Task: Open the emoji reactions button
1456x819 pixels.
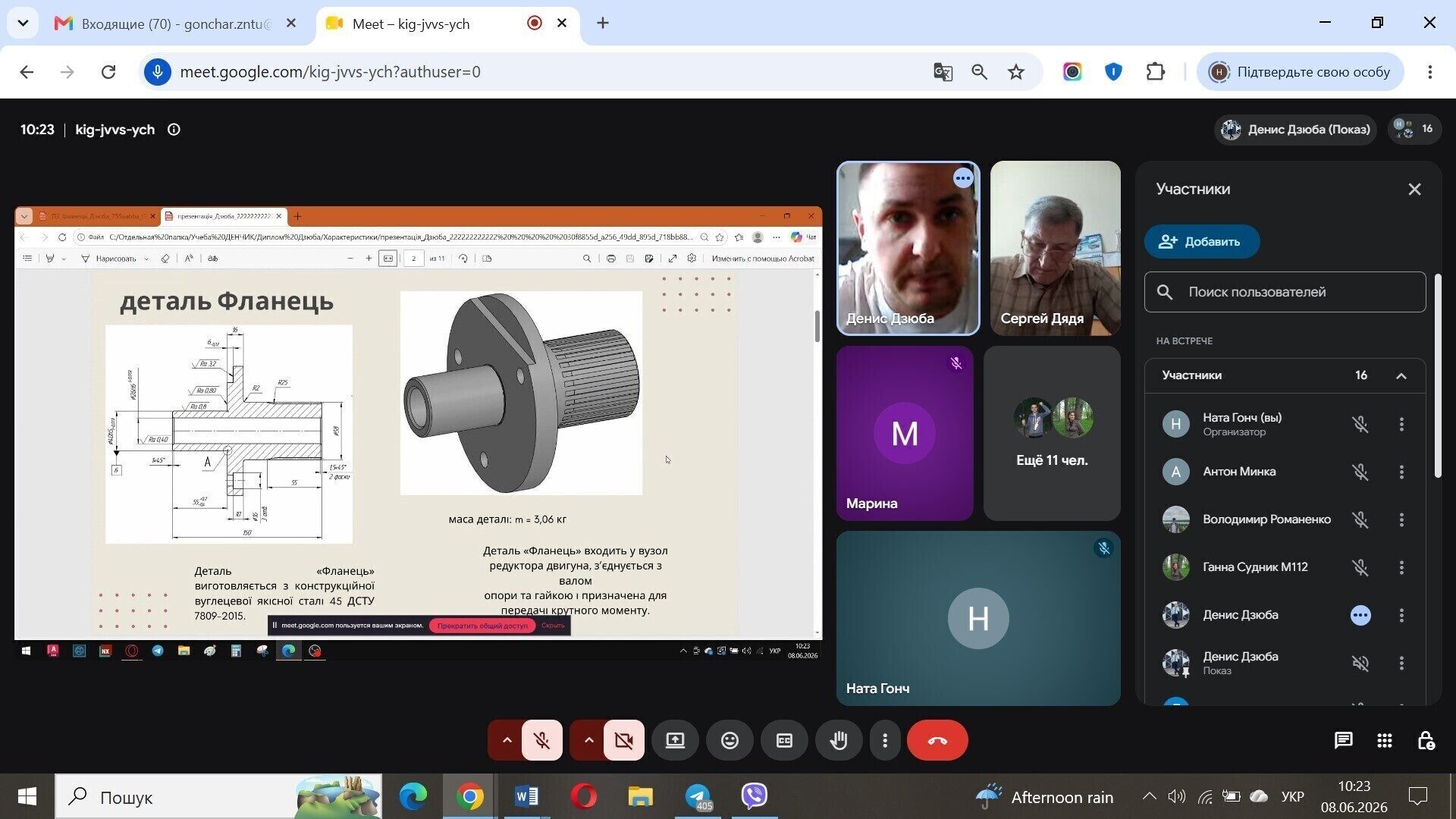Action: click(x=730, y=740)
